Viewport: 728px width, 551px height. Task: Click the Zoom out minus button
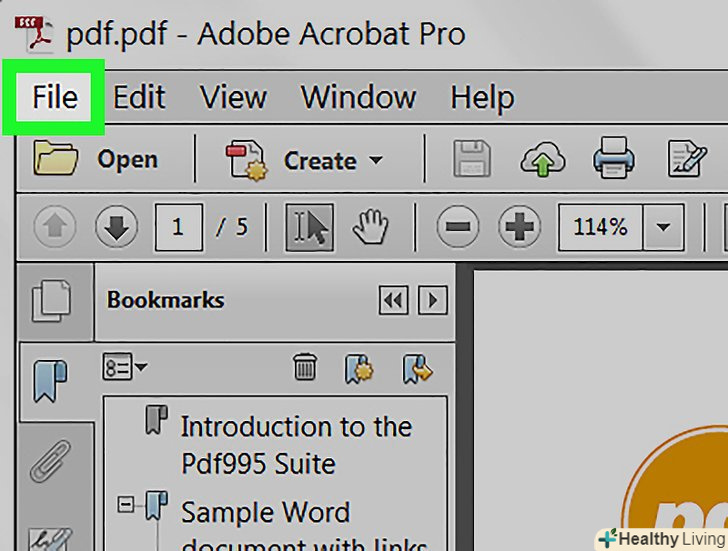point(458,227)
